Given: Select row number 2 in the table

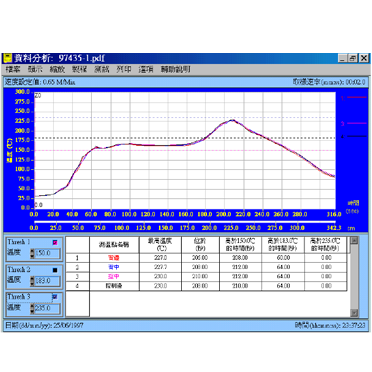Looking at the screenshot, I should (77, 267).
